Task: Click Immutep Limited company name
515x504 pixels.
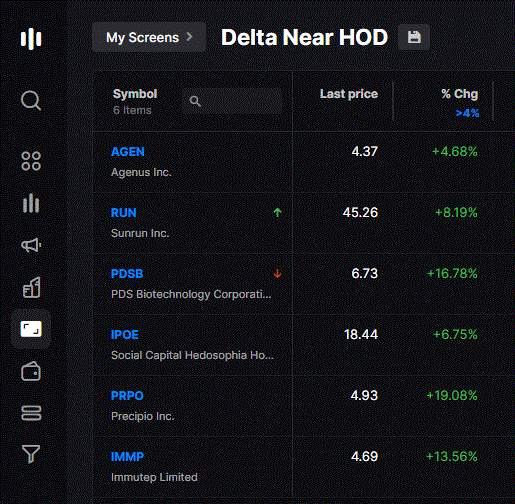Action: [154, 477]
